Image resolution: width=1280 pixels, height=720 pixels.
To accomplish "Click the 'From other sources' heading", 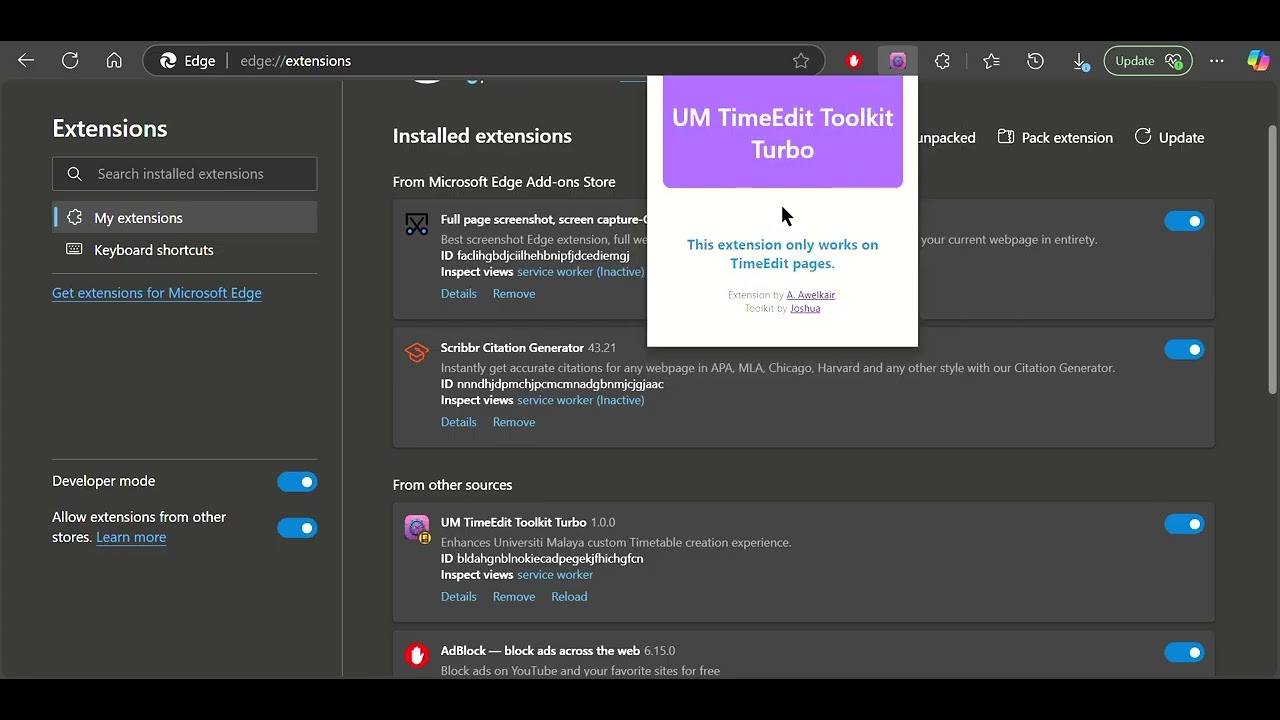I will point(452,485).
